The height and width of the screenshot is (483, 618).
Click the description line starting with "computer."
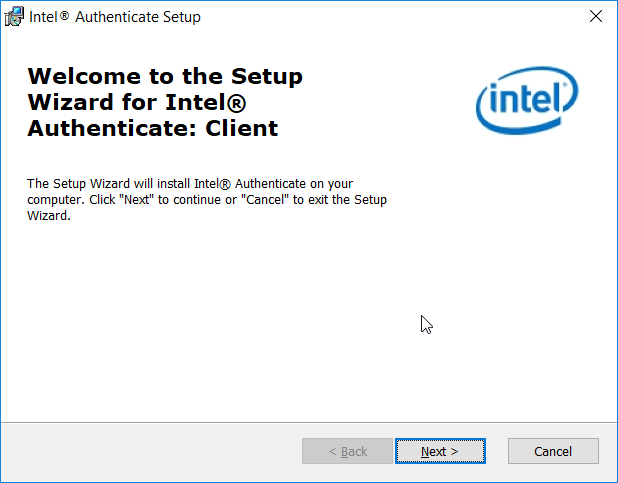point(207,200)
